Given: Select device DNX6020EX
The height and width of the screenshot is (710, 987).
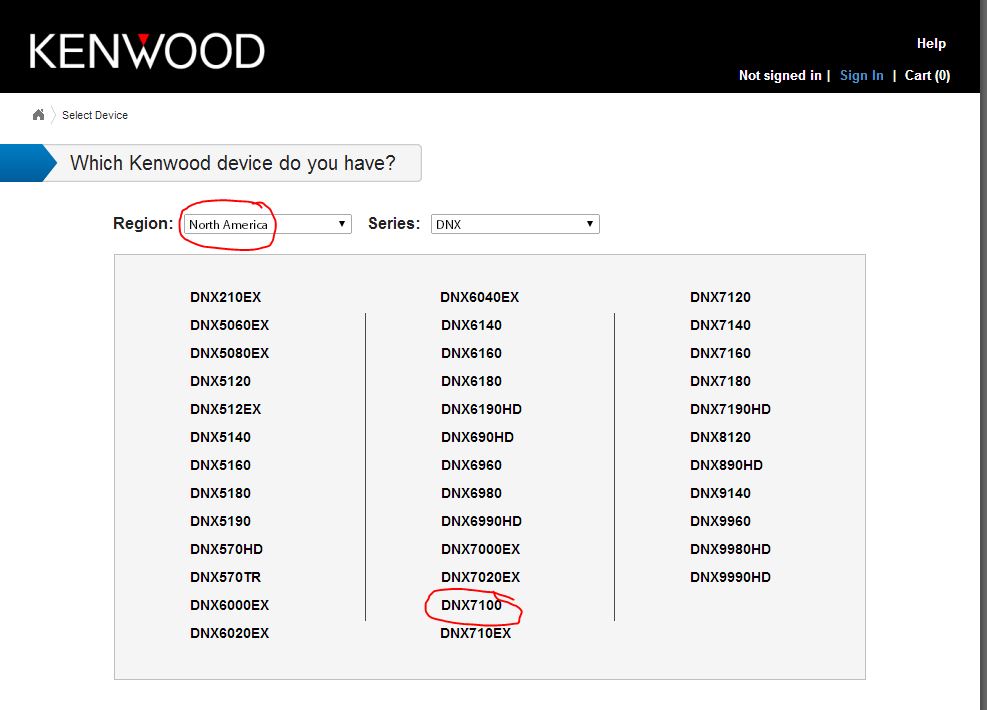Looking at the screenshot, I should (x=230, y=633).
